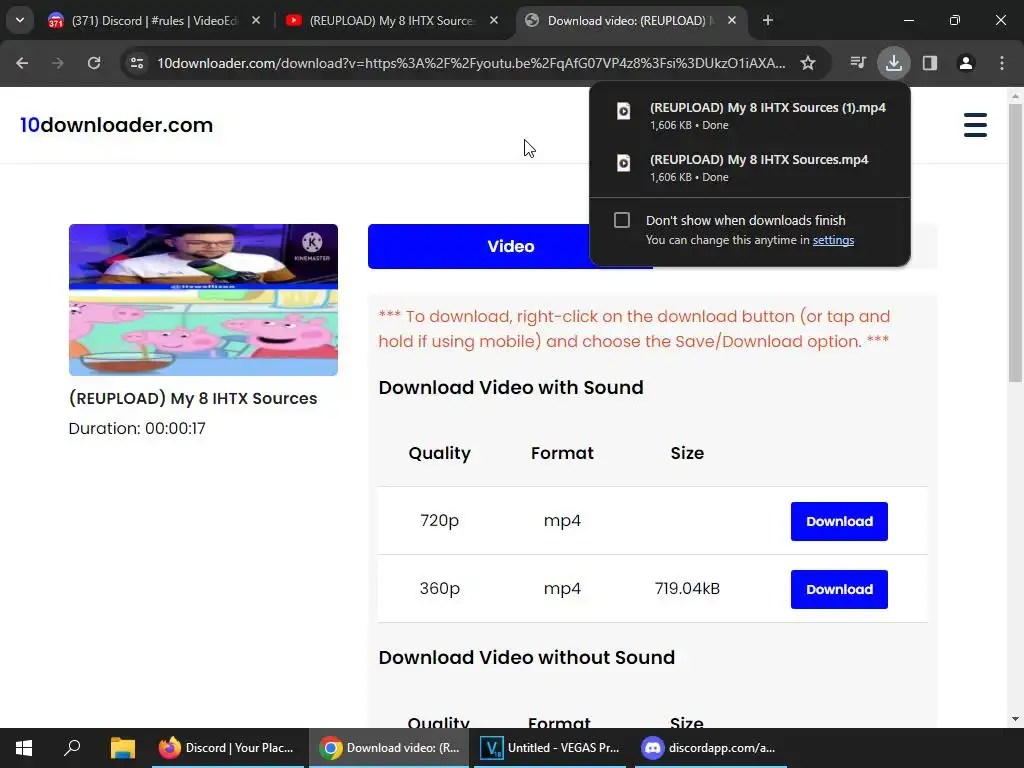Open File Explorer from the taskbar
Viewport: 1024px width, 768px height.
122,748
